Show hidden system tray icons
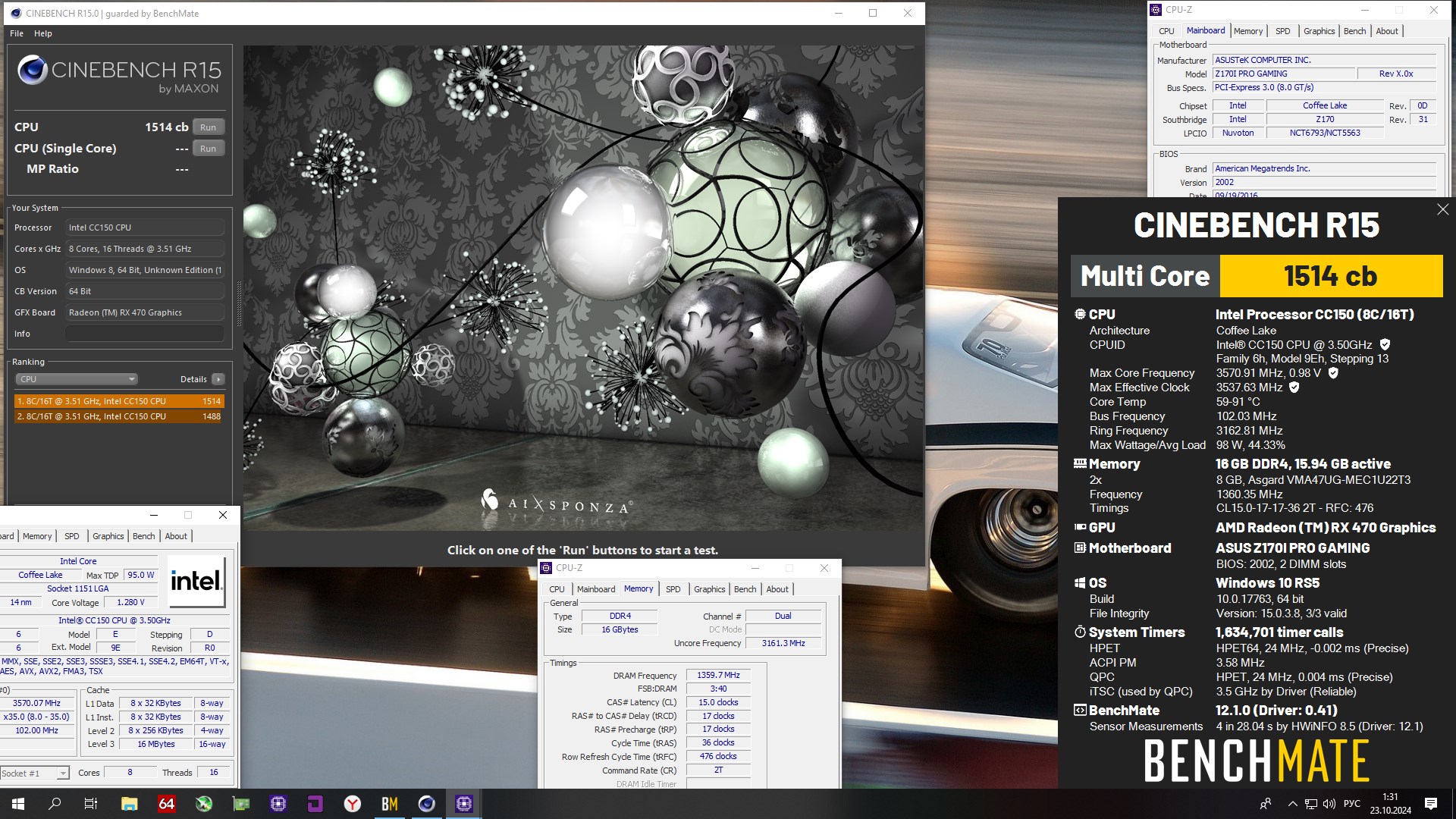 click(1292, 804)
